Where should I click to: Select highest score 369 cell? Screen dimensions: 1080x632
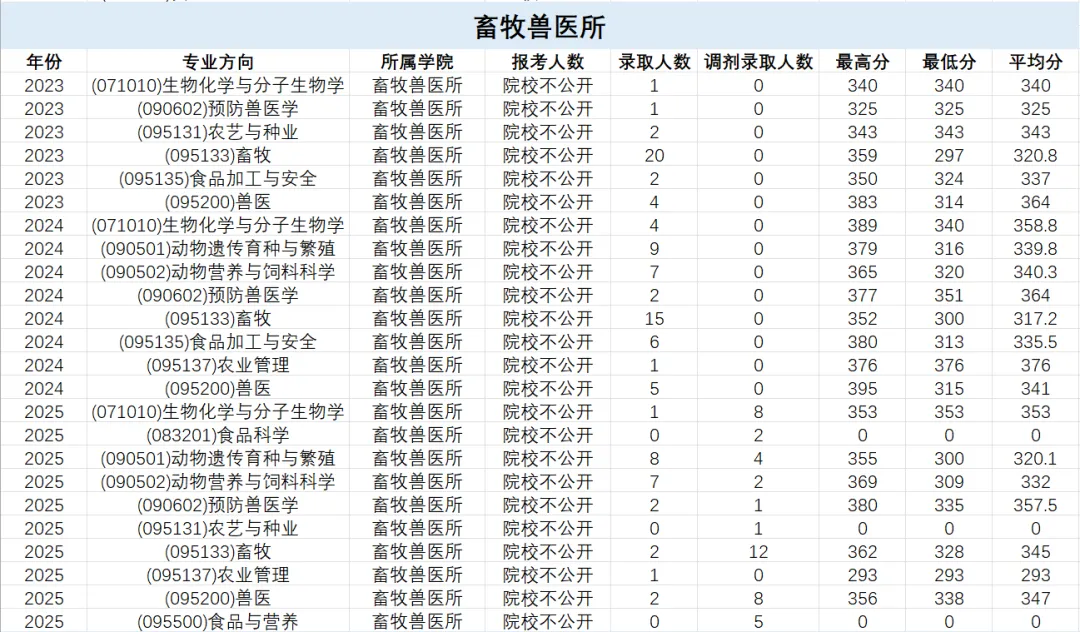pyautogui.click(x=862, y=482)
